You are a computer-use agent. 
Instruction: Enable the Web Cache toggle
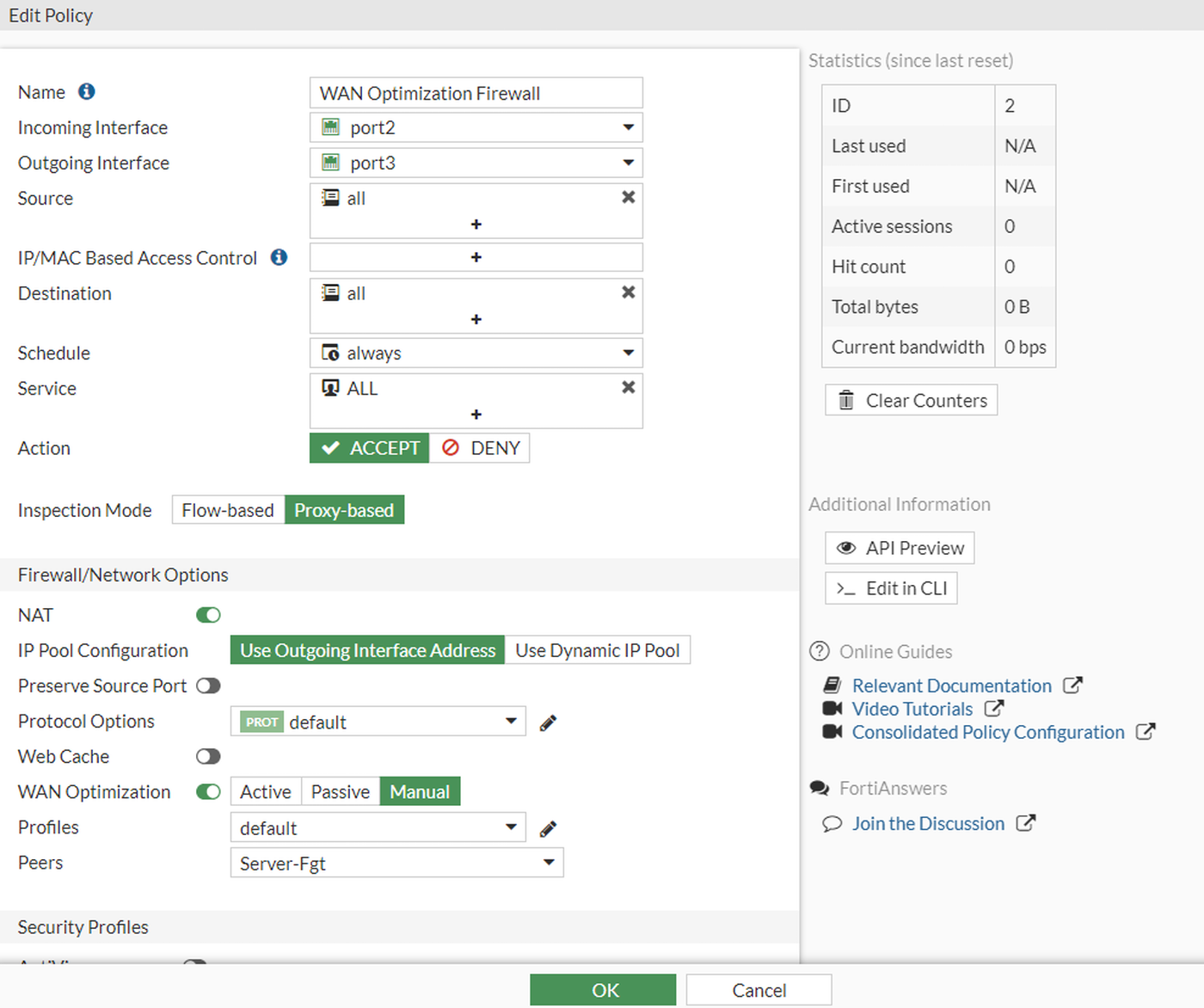207,756
